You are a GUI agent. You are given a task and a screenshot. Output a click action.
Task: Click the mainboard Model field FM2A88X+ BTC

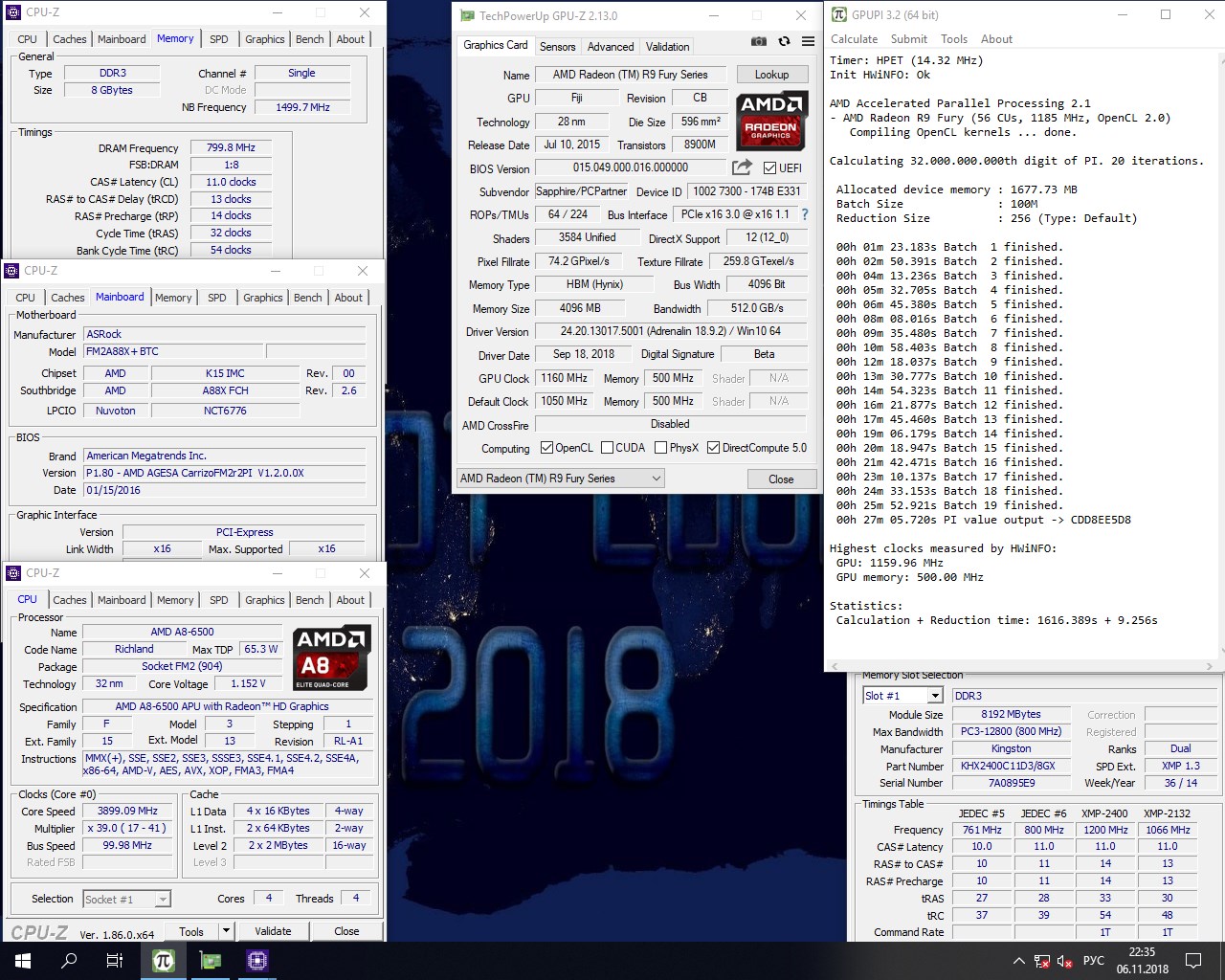(172, 351)
